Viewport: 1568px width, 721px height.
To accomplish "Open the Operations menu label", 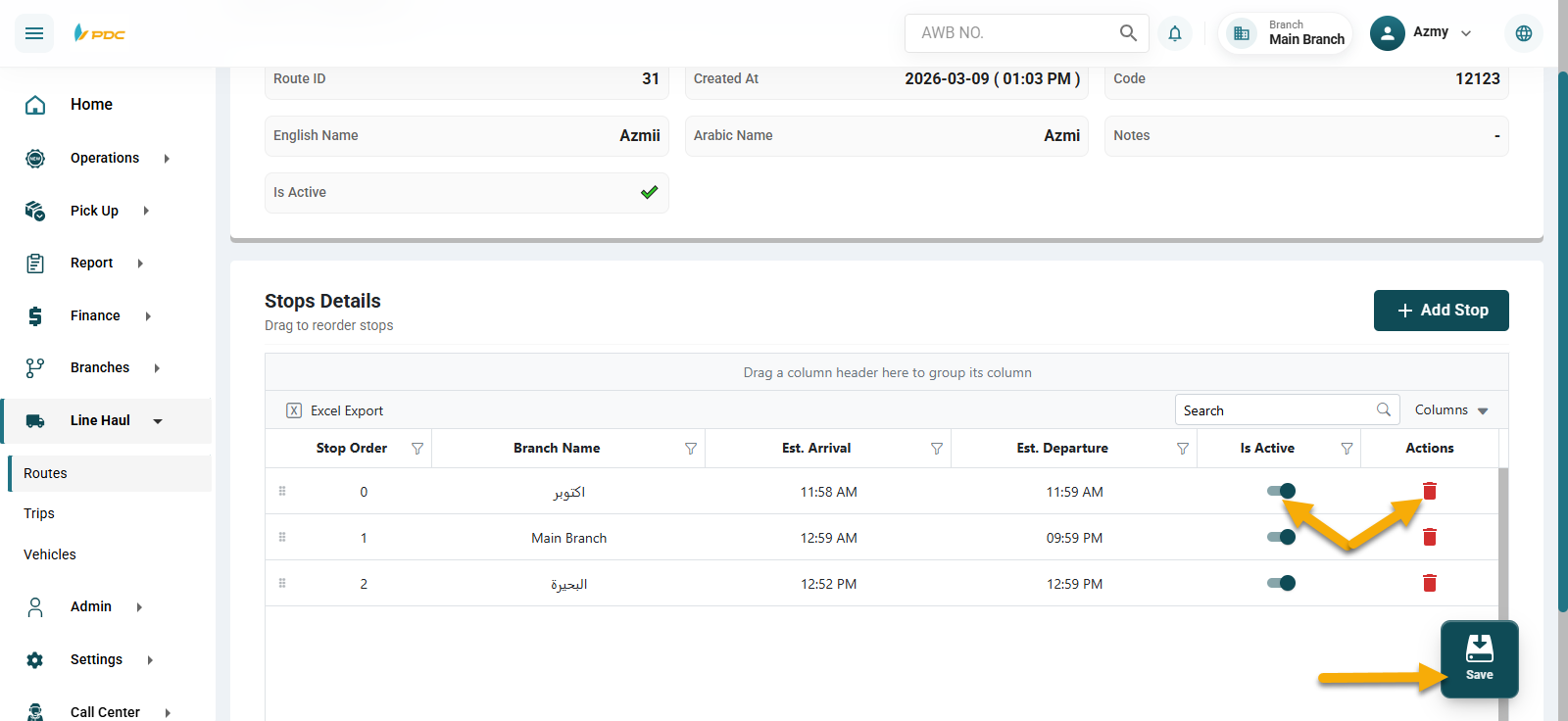I will 105,158.
